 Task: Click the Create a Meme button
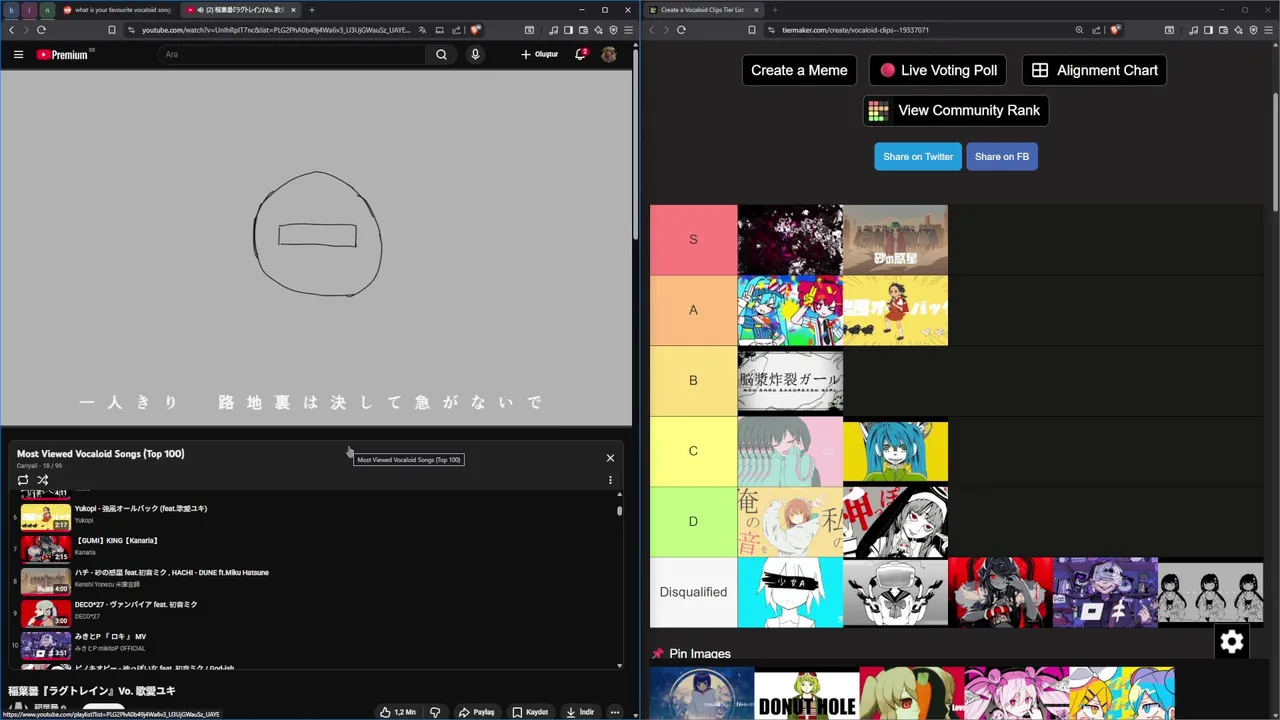click(799, 70)
